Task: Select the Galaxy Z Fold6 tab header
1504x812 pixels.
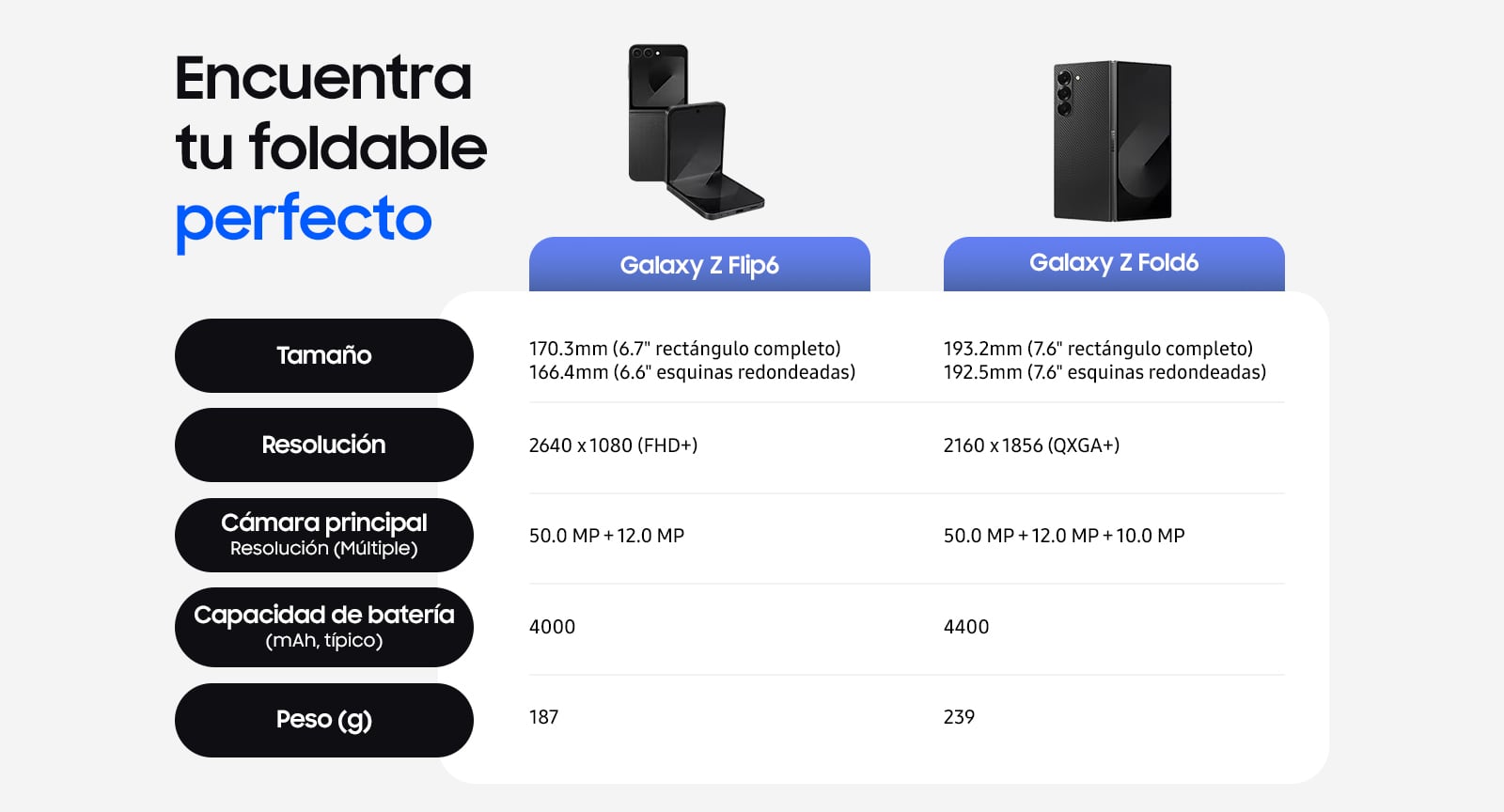Action: point(1114,264)
